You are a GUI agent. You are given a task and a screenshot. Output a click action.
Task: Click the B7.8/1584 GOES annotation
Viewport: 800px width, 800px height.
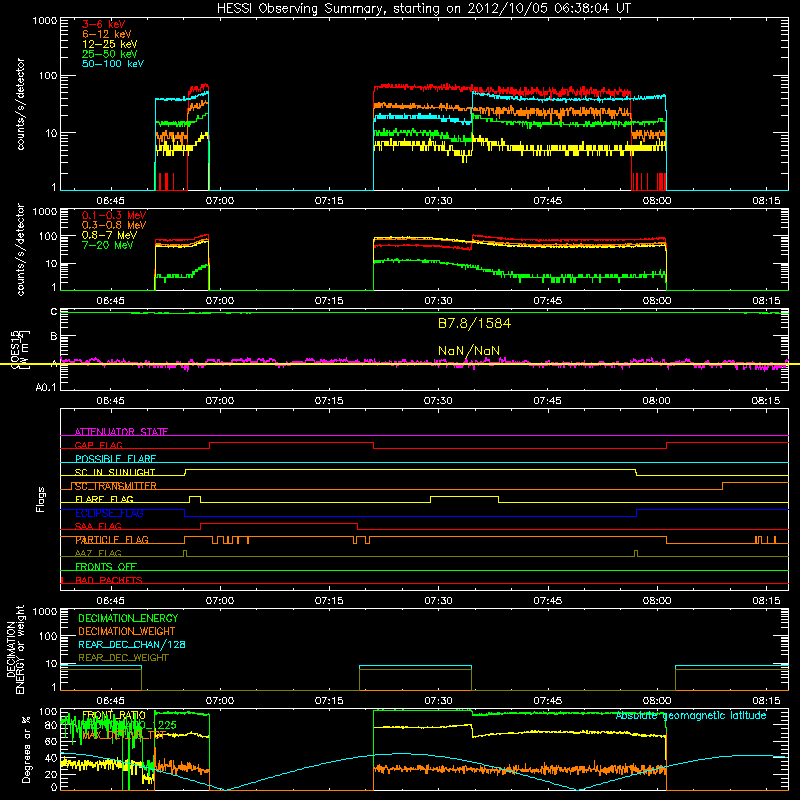pyautogui.click(x=474, y=323)
